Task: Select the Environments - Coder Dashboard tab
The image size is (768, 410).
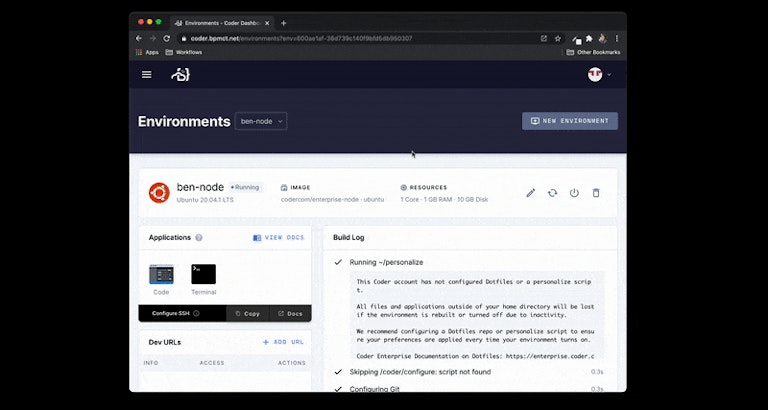Action: tap(222, 23)
